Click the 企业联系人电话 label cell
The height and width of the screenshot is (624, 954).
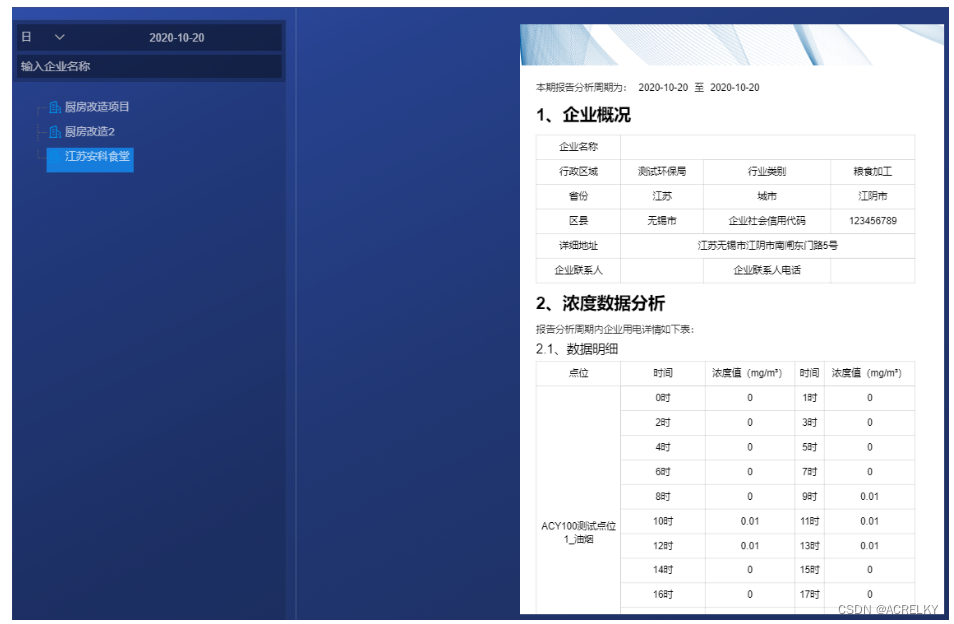[767, 270]
